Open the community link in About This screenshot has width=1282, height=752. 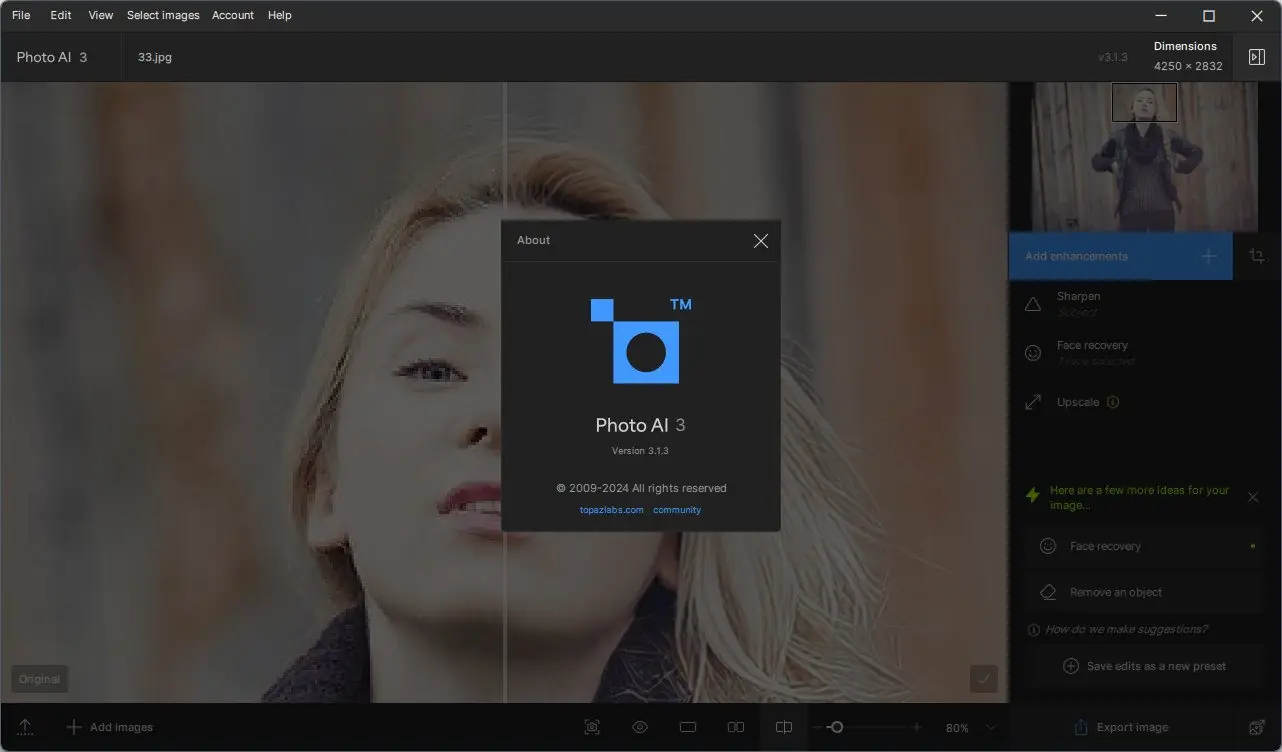677,510
